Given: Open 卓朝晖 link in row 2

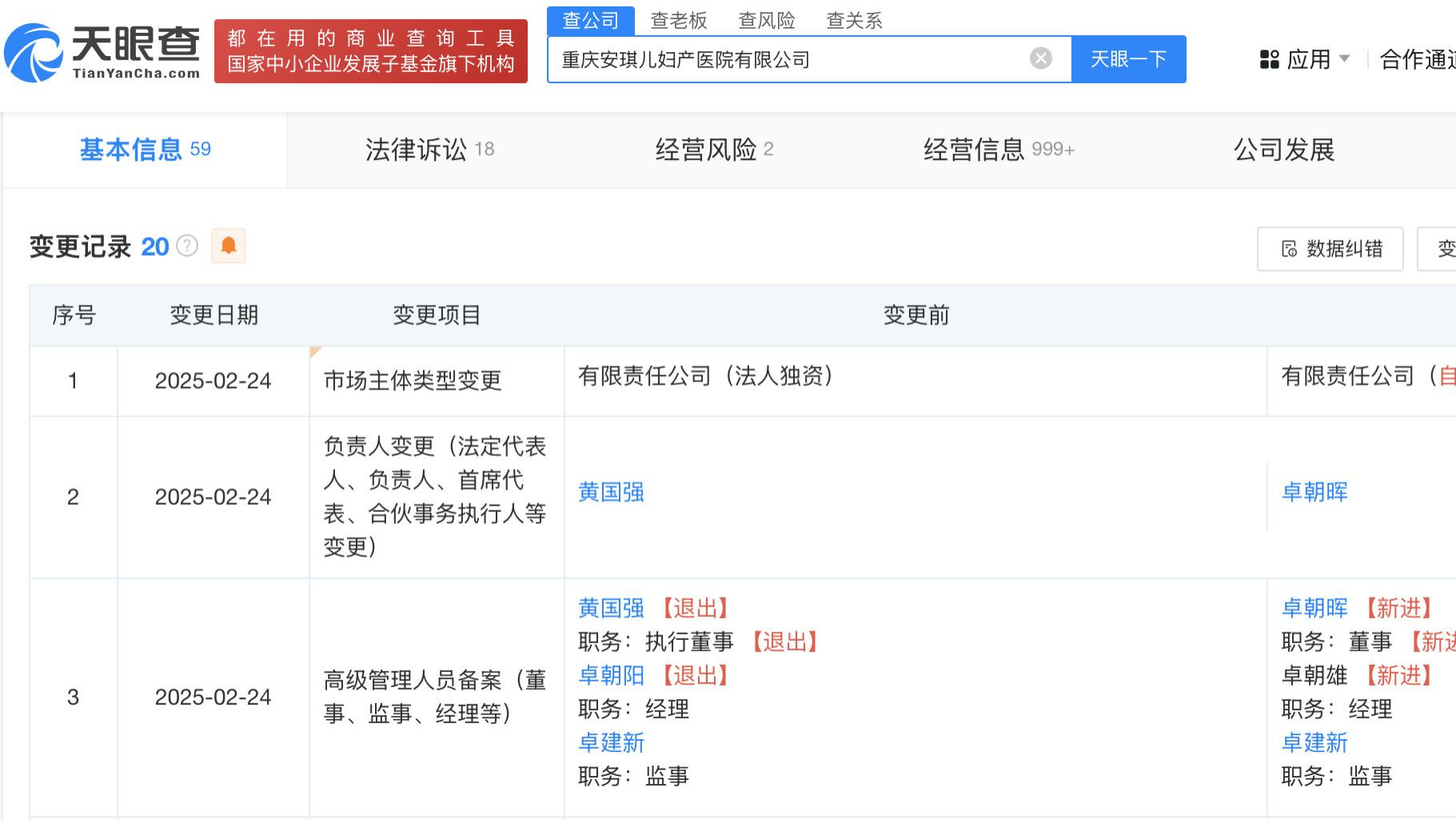Looking at the screenshot, I should click(x=1314, y=492).
